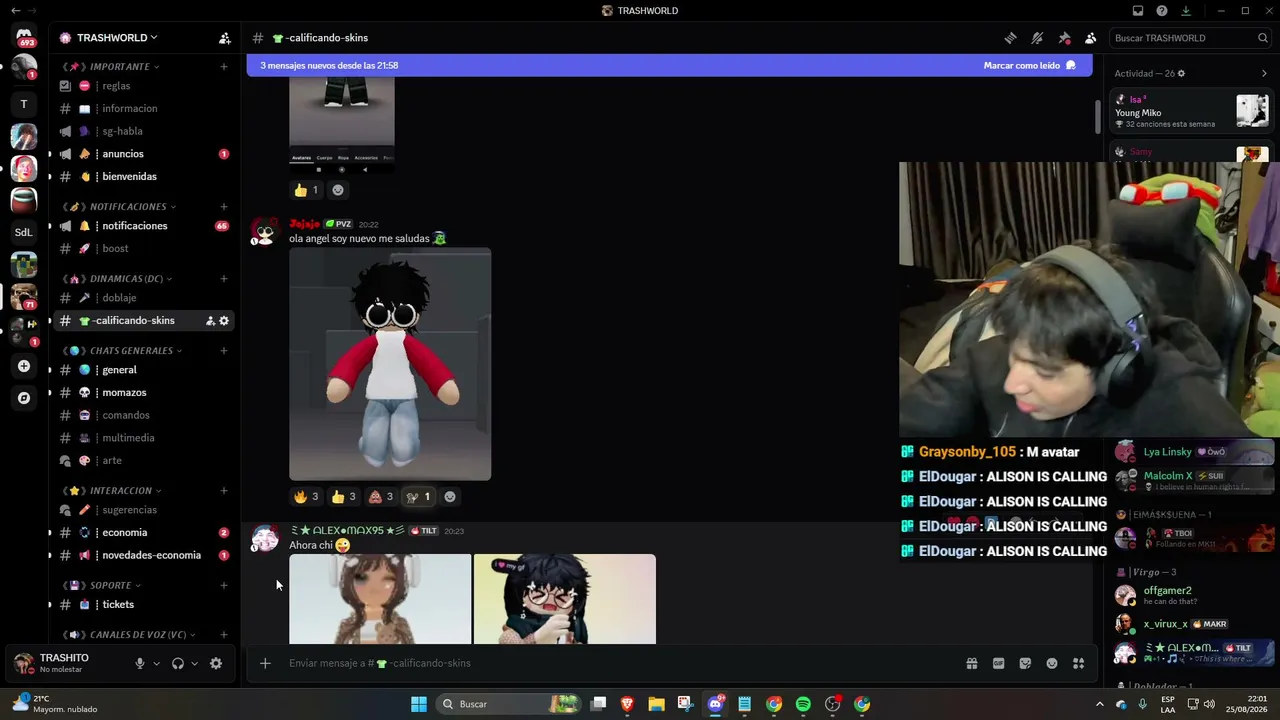Image resolution: width=1280 pixels, height=720 pixels.
Task: Invite people to TRASHWORLD server
Action: point(225,38)
